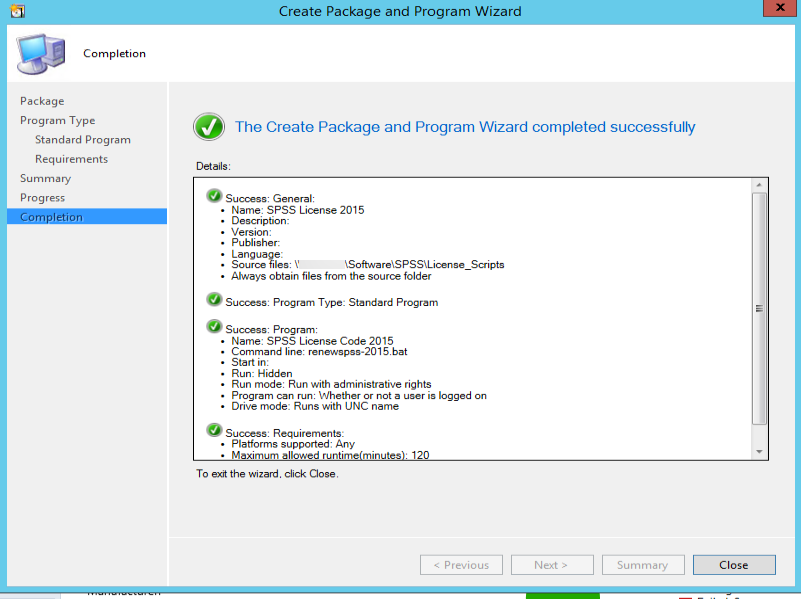Click the check icon beside Success: Program:
Viewport: 801px width, 599px height.
pyautogui.click(x=214, y=326)
